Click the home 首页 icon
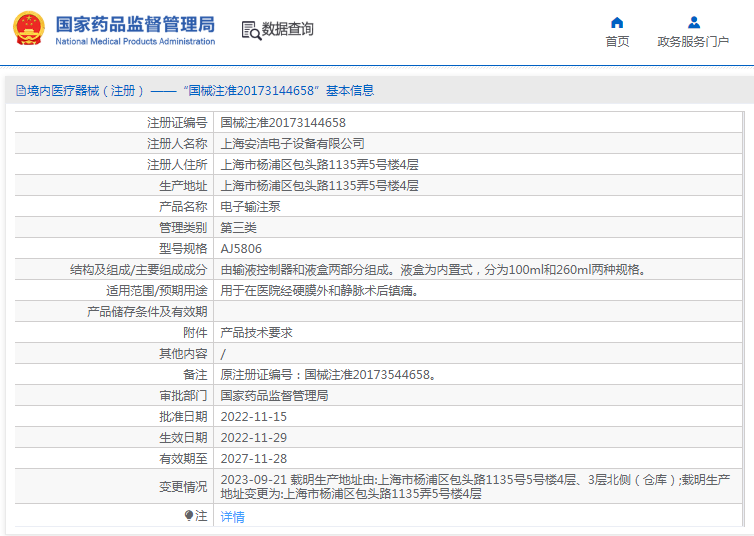This screenshot has width=754, height=536. pos(617,23)
